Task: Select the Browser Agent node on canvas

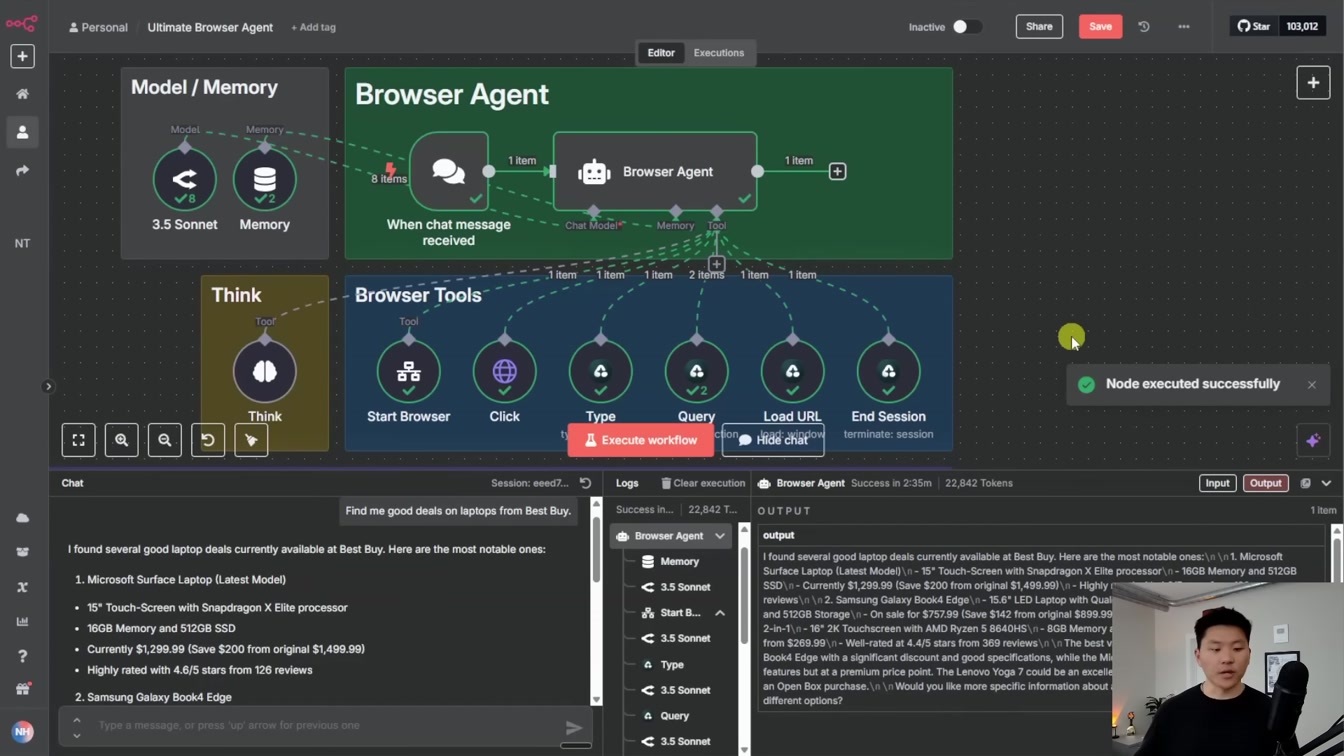Action: point(655,171)
